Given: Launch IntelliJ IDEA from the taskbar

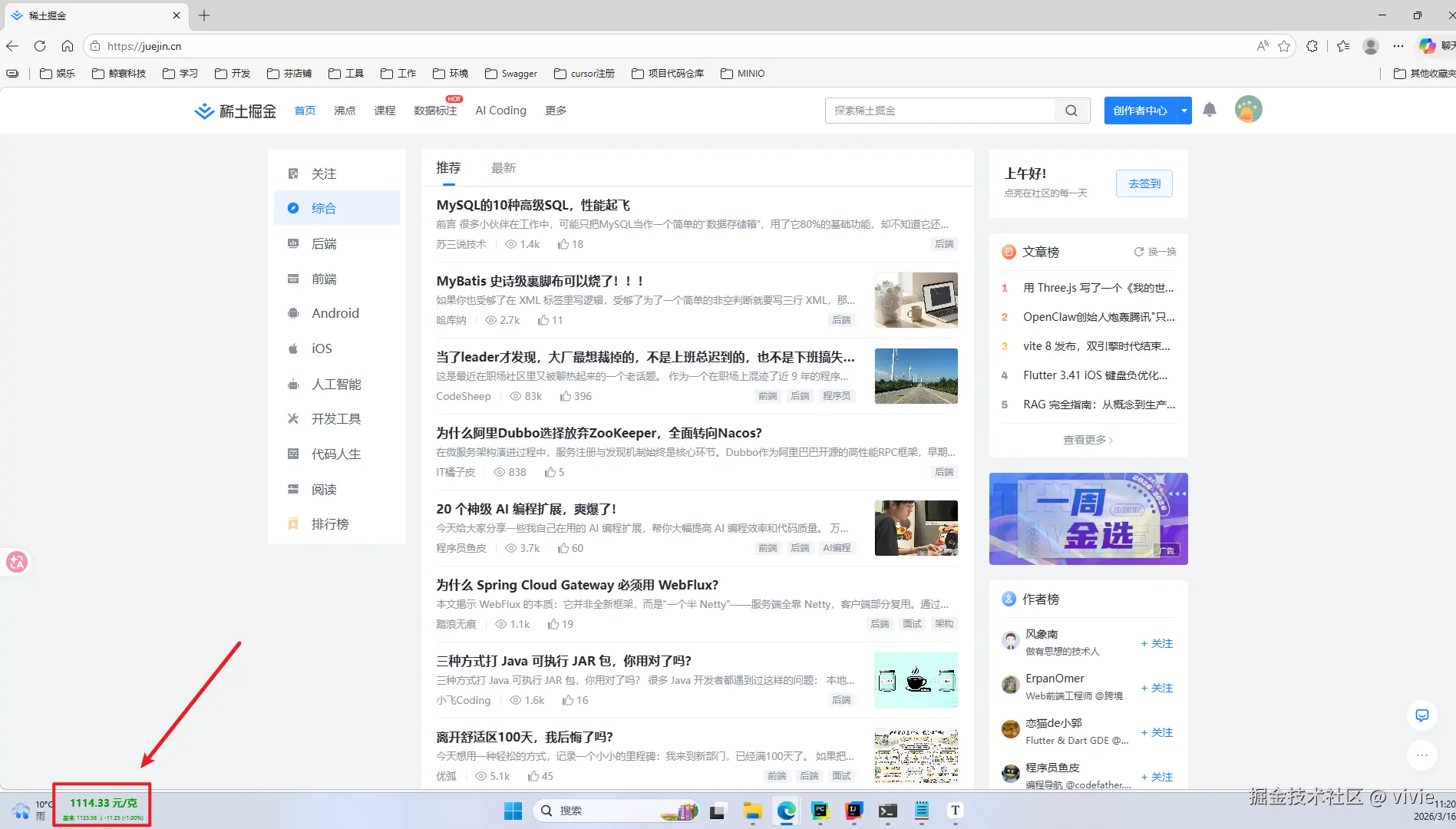Looking at the screenshot, I should pos(853,811).
